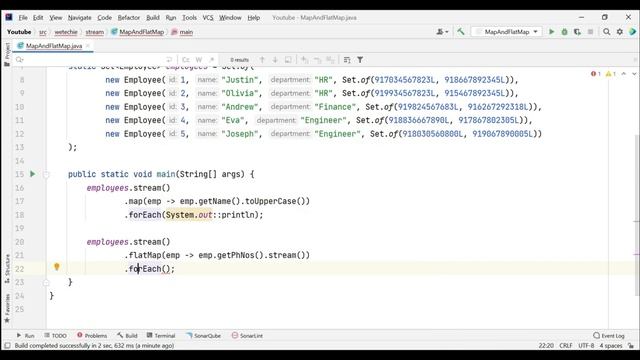
Task: Open the Favorites tool window
Action: [x=7, y=308]
